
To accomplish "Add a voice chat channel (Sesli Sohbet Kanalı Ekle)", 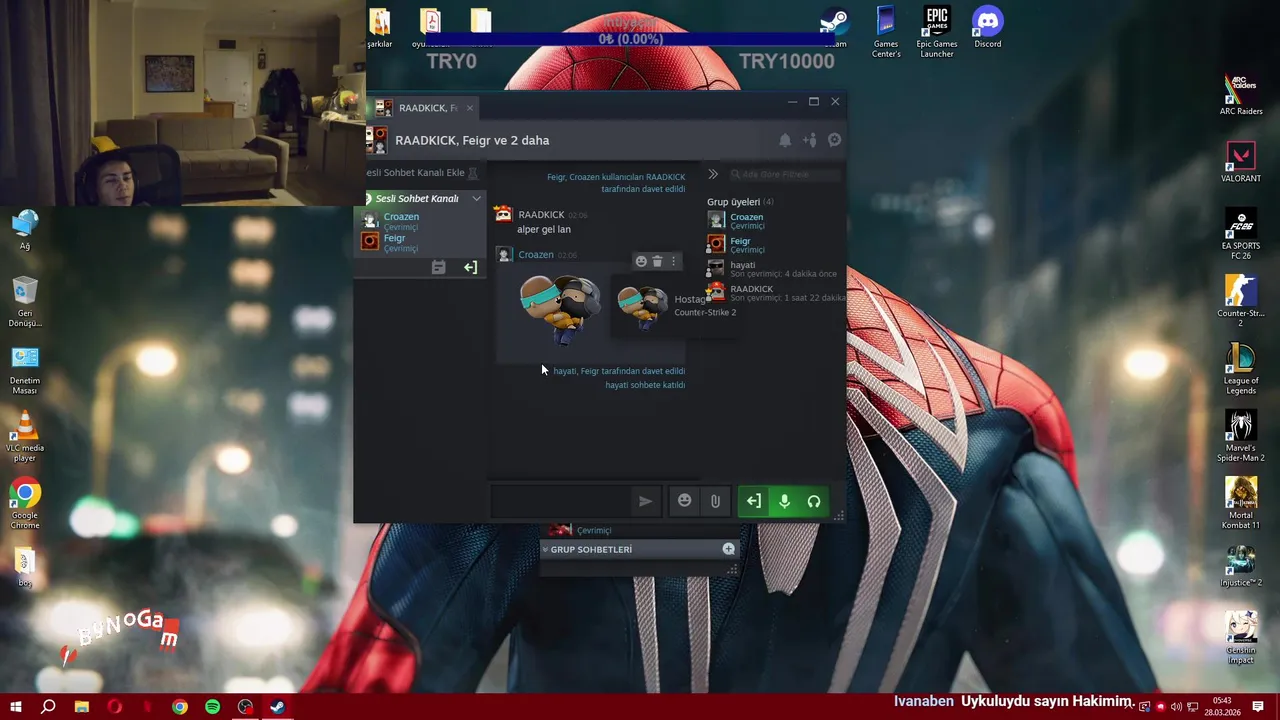I will point(419,173).
